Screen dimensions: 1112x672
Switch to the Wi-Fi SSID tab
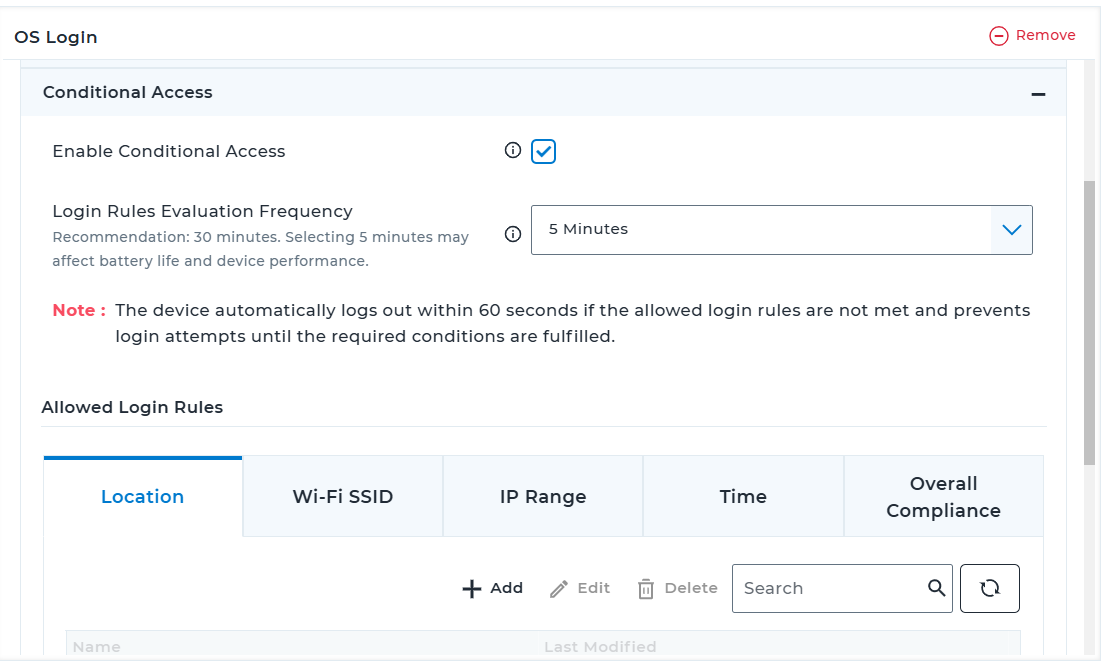tap(343, 497)
